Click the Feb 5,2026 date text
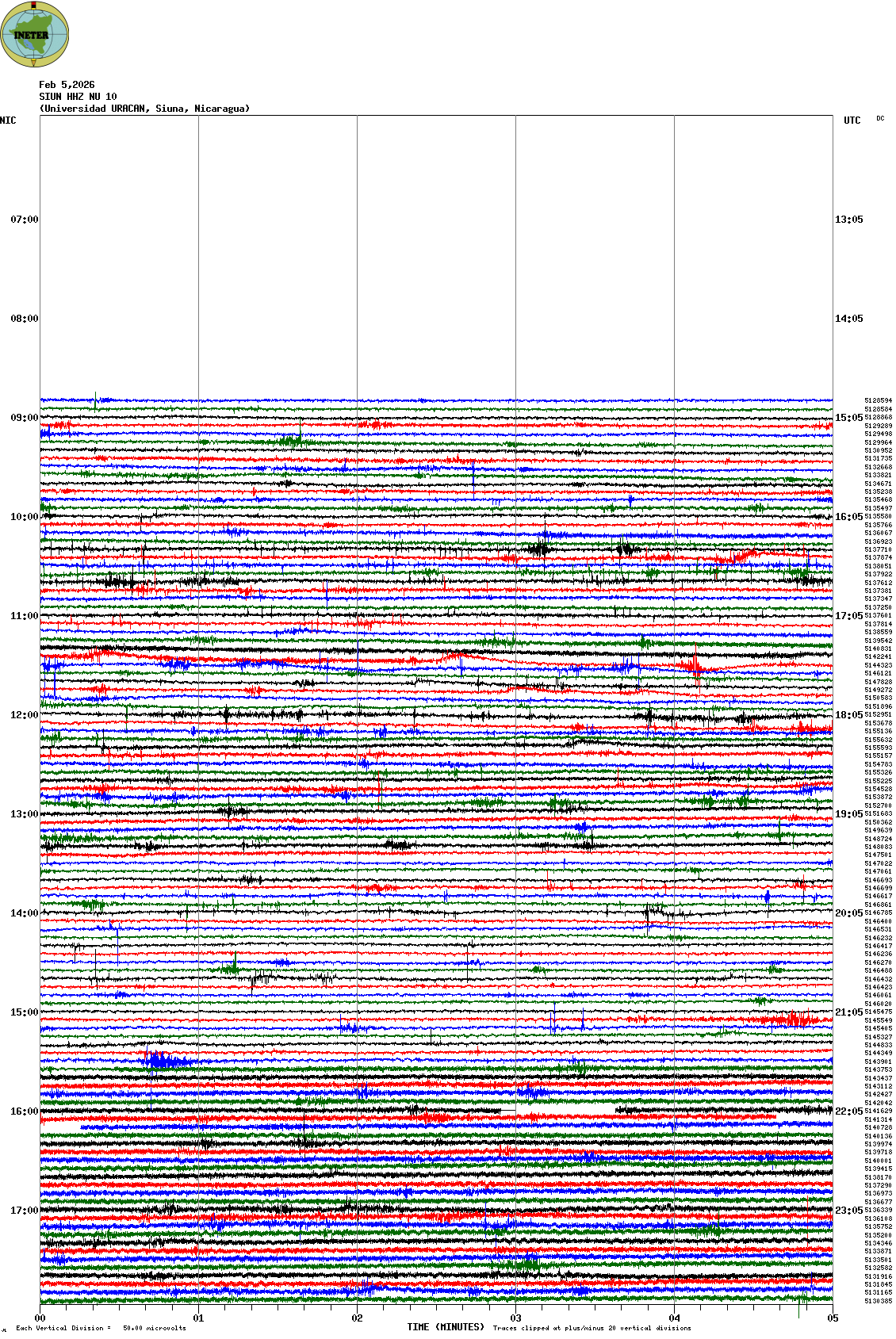896x1339 pixels. point(67,85)
